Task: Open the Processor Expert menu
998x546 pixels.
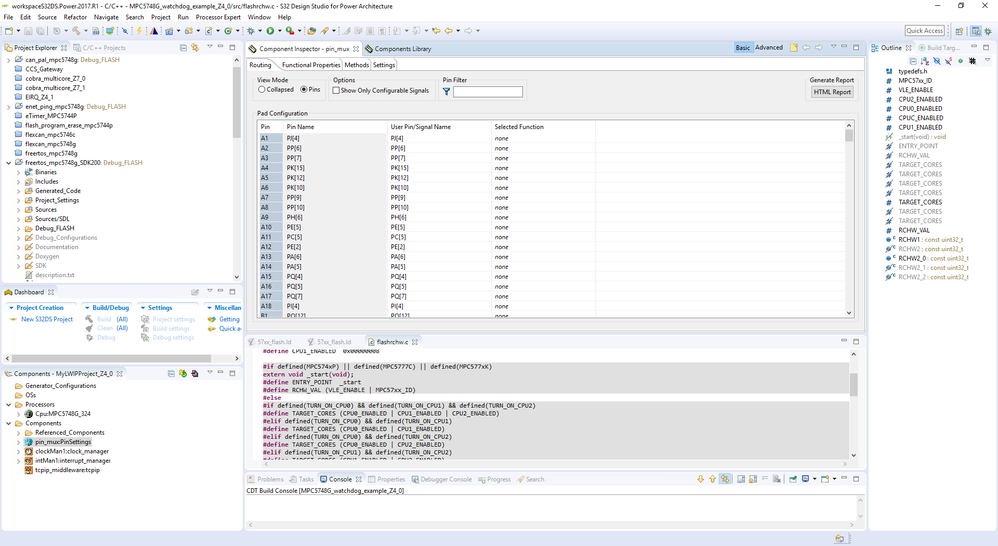Action: 218,17
